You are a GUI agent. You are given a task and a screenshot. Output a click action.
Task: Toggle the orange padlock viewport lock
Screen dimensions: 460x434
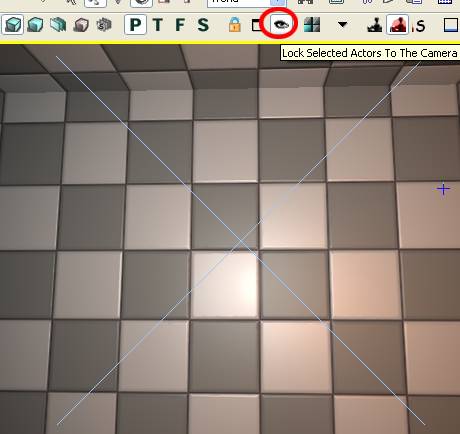click(x=235, y=25)
